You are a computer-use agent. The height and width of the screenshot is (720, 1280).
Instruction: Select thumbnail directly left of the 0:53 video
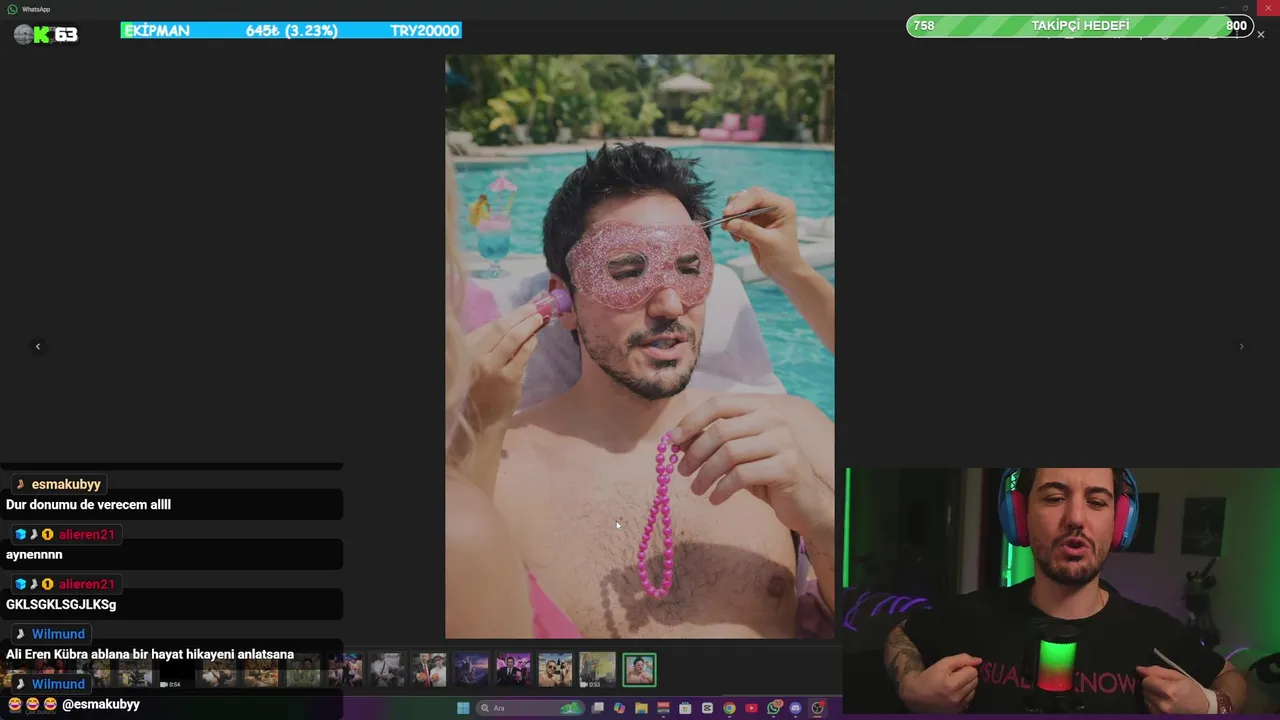pyautogui.click(x=555, y=670)
